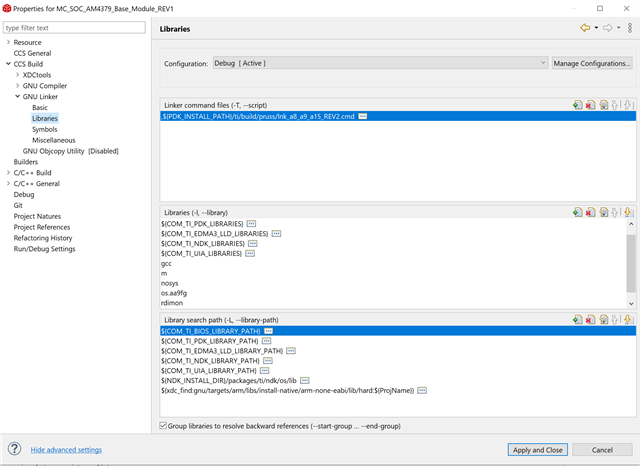
Task: Open the Configuration dropdown
Action: 380,63
